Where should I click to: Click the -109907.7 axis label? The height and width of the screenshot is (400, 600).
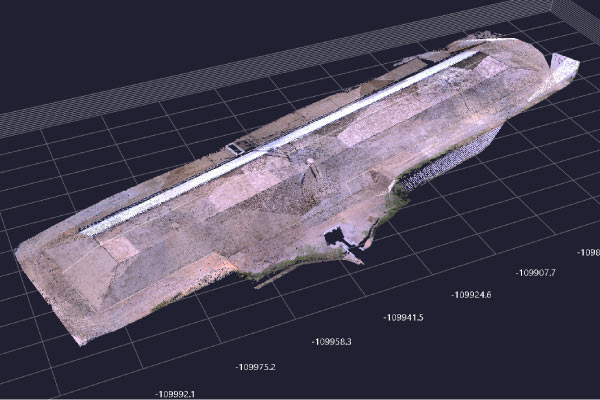pos(536,272)
